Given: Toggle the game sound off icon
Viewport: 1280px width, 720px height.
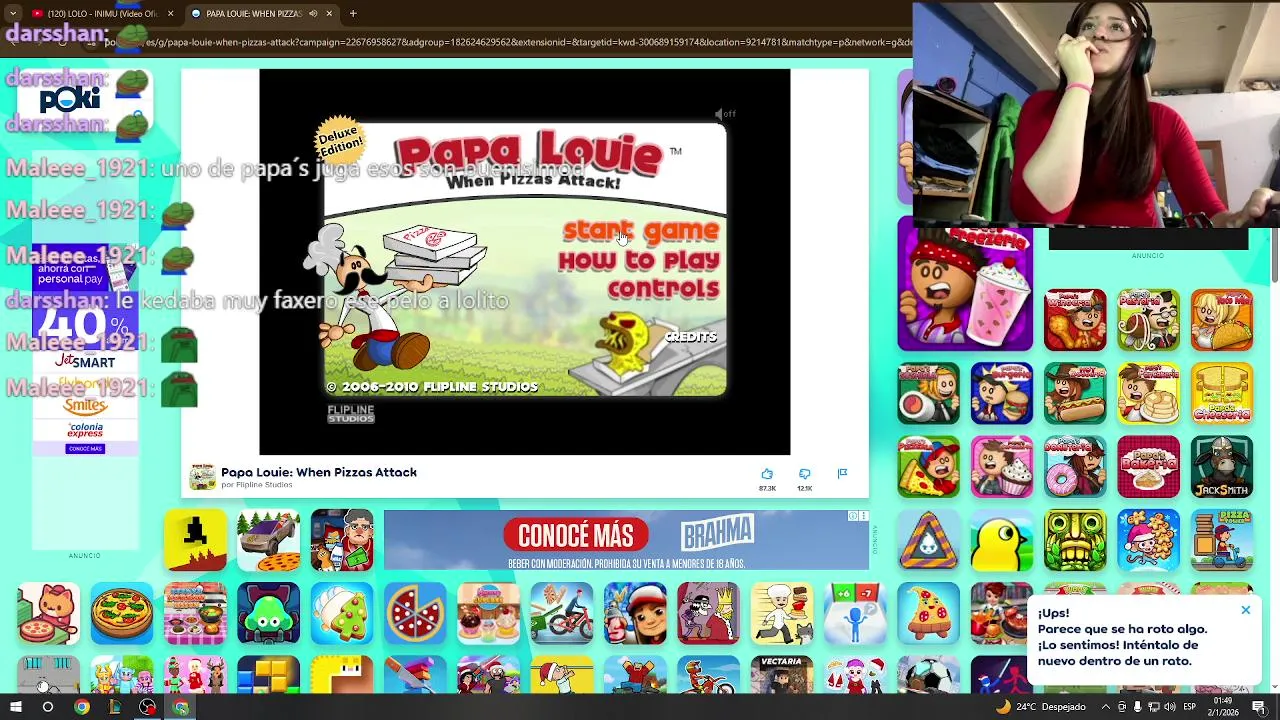Looking at the screenshot, I should (725, 114).
